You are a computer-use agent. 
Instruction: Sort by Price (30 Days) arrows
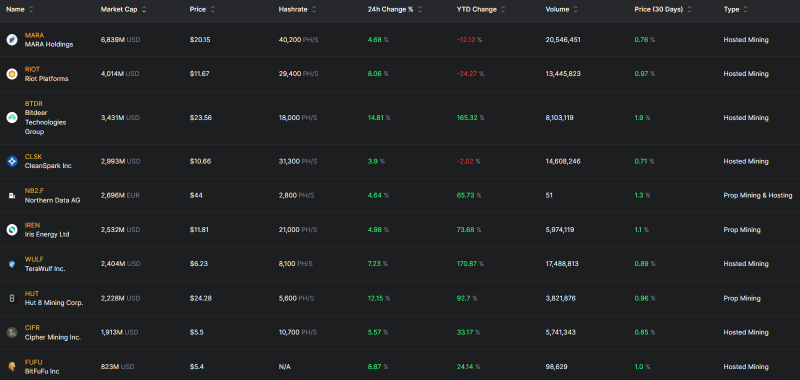click(x=689, y=9)
